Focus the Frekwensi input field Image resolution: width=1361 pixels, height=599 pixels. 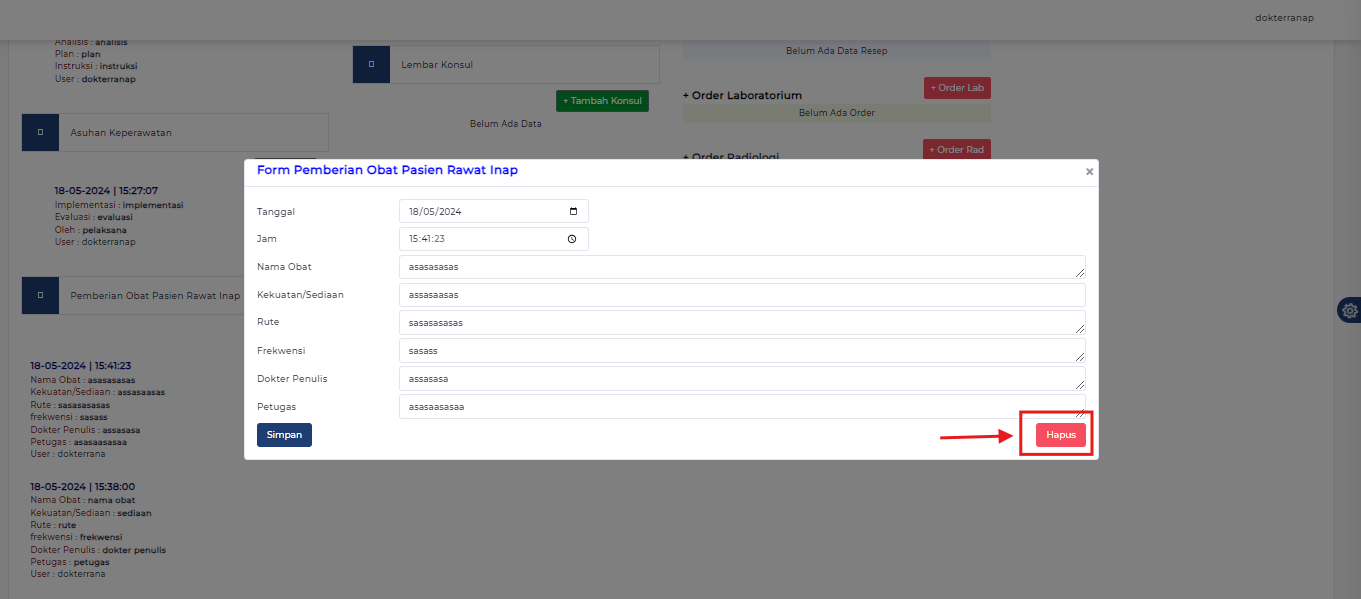click(x=742, y=350)
